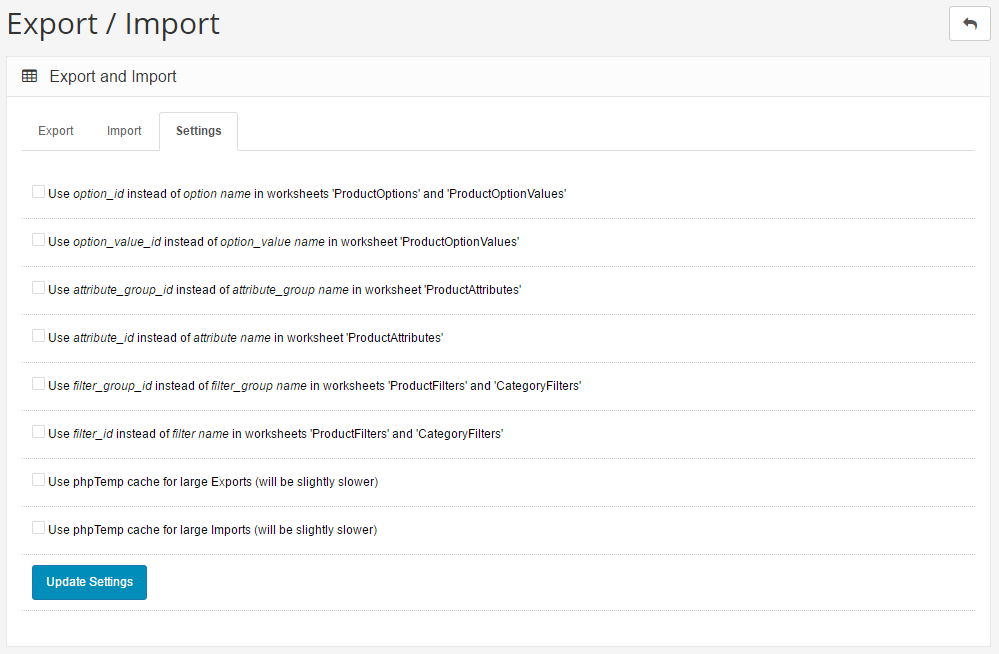Enable the filter_group_id checkbox
Screen dimensions: 999x654
pyautogui.click(x=38, y=384)
